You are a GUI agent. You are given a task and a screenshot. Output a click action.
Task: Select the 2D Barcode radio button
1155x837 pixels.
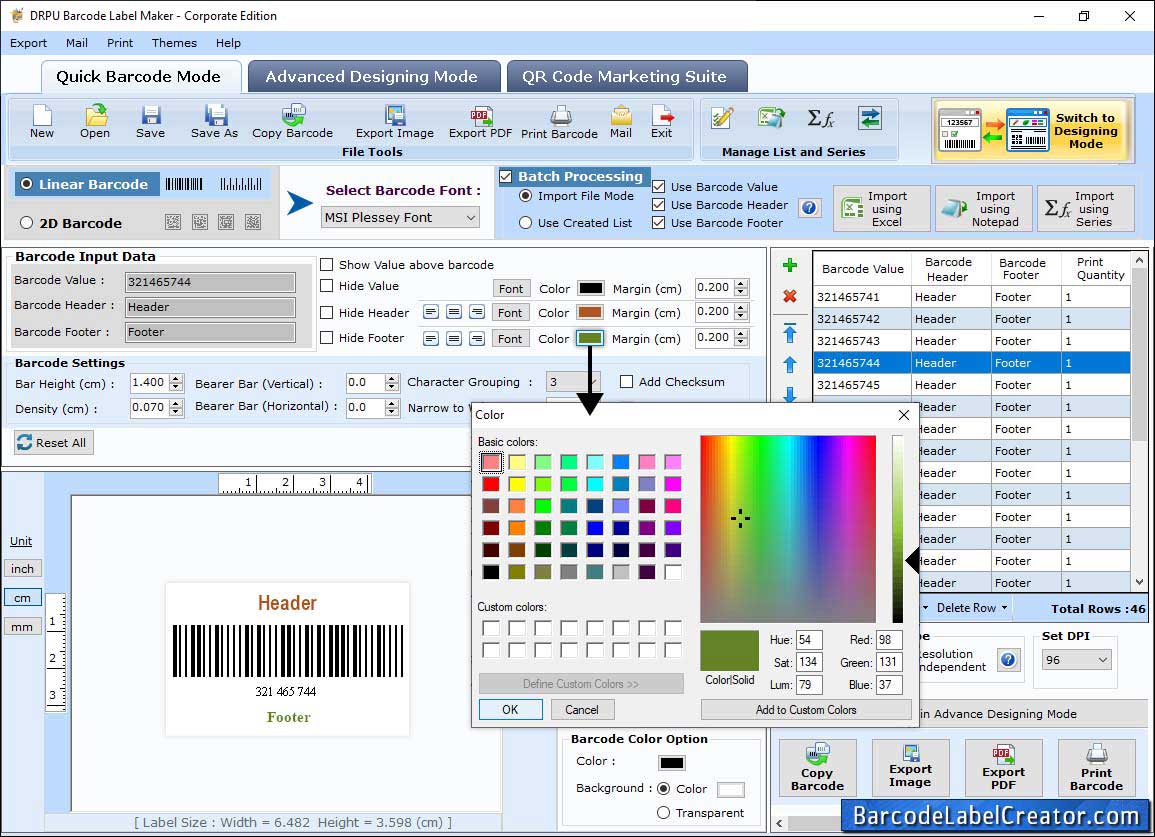click(27, 223)
